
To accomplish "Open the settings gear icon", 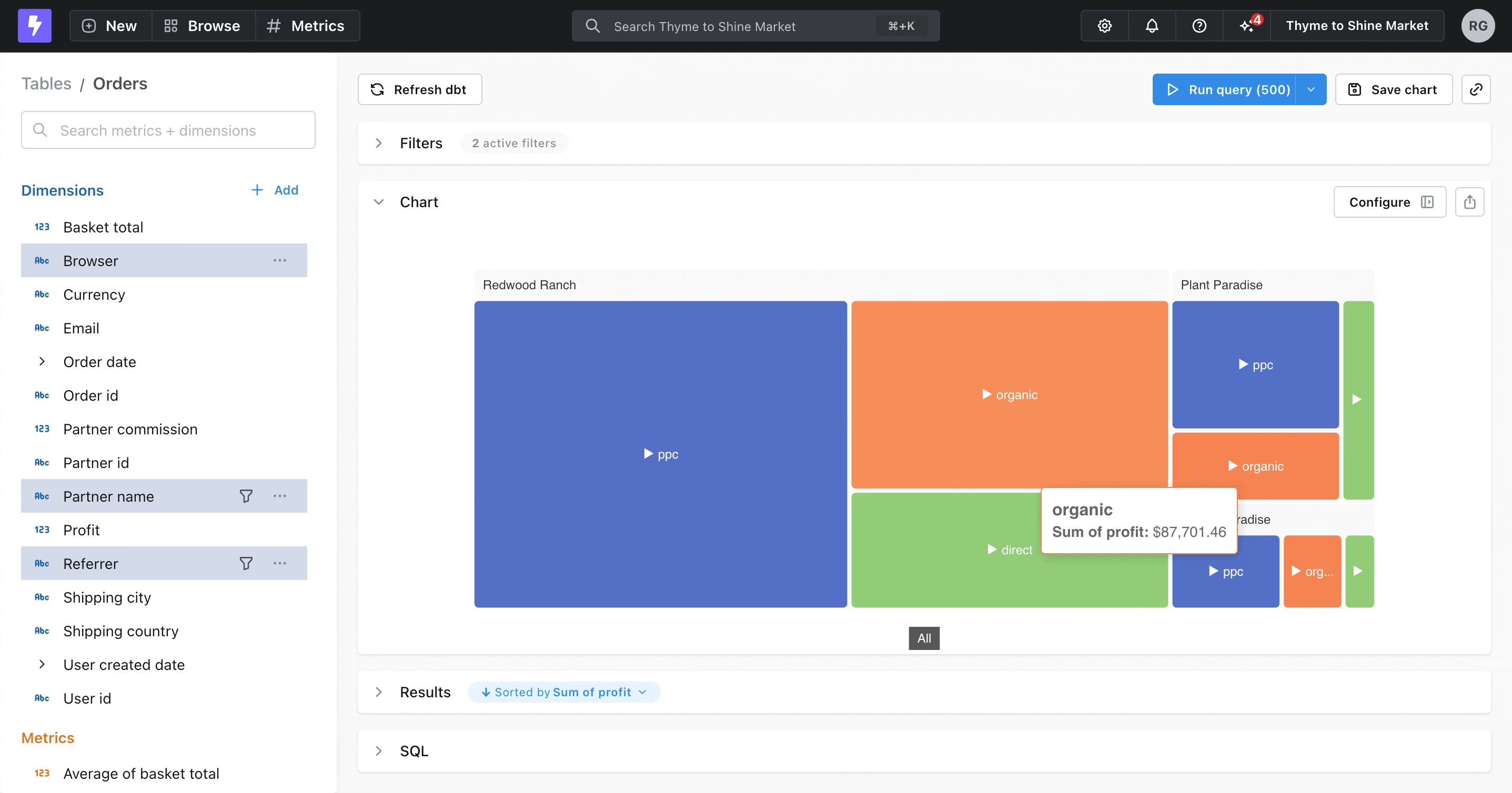I will coord(1104,26).
